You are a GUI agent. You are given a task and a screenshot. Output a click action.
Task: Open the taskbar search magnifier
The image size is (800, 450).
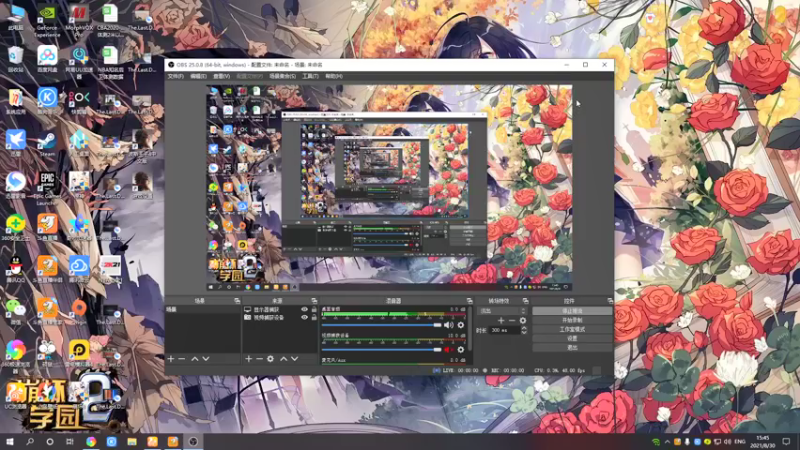(x=30, y=442)
